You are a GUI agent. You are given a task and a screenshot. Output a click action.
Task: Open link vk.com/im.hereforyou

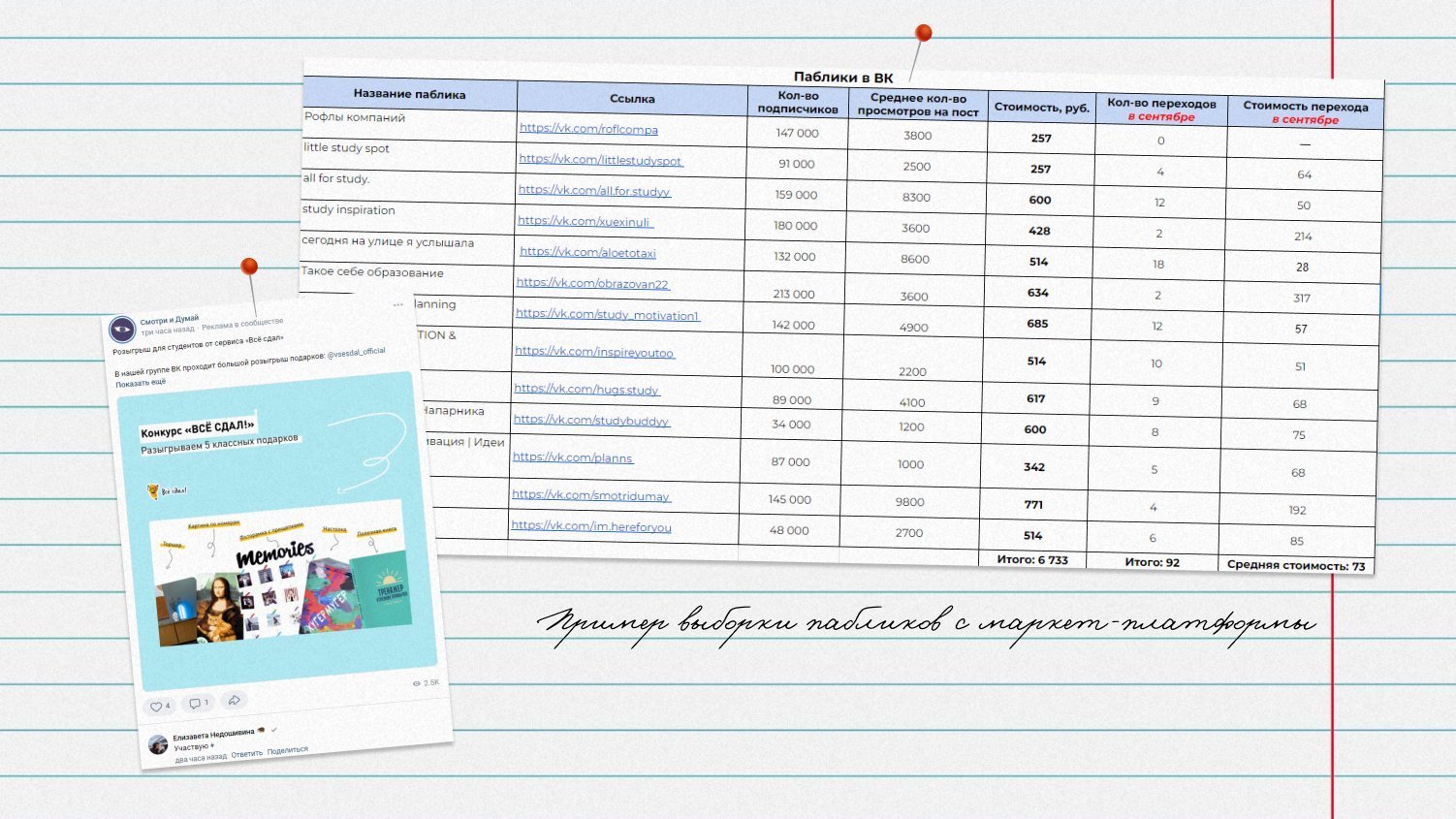coord(591,526)
